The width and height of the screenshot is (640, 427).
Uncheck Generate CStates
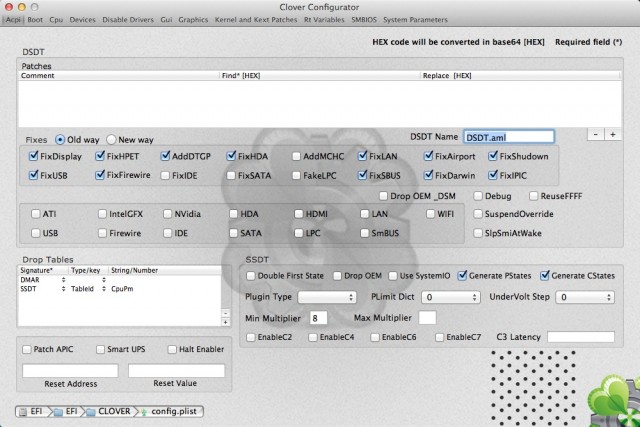click(x=545, y=276)
